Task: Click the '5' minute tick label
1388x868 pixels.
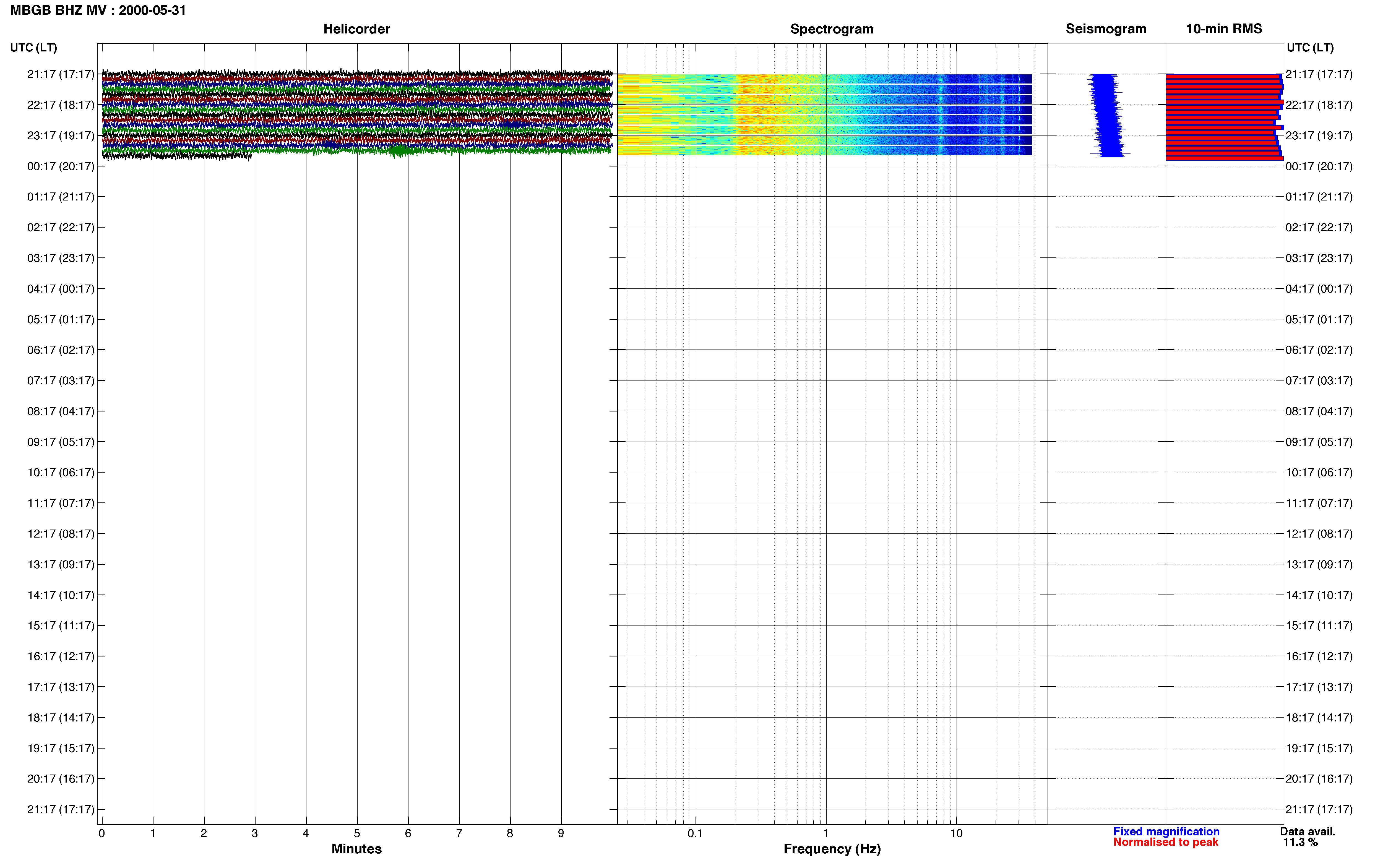Action: pyautogui.click(x=357, y=833)
